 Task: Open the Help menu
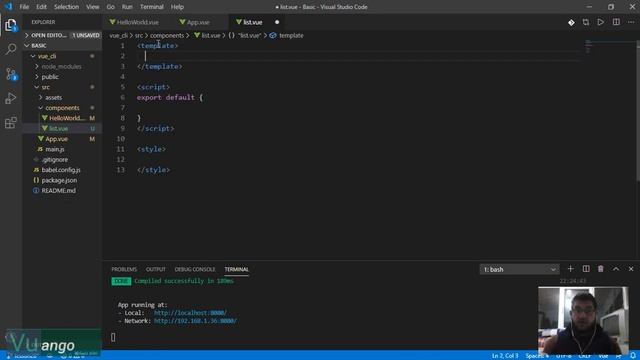pyautogui.click(x=177, y=7)
